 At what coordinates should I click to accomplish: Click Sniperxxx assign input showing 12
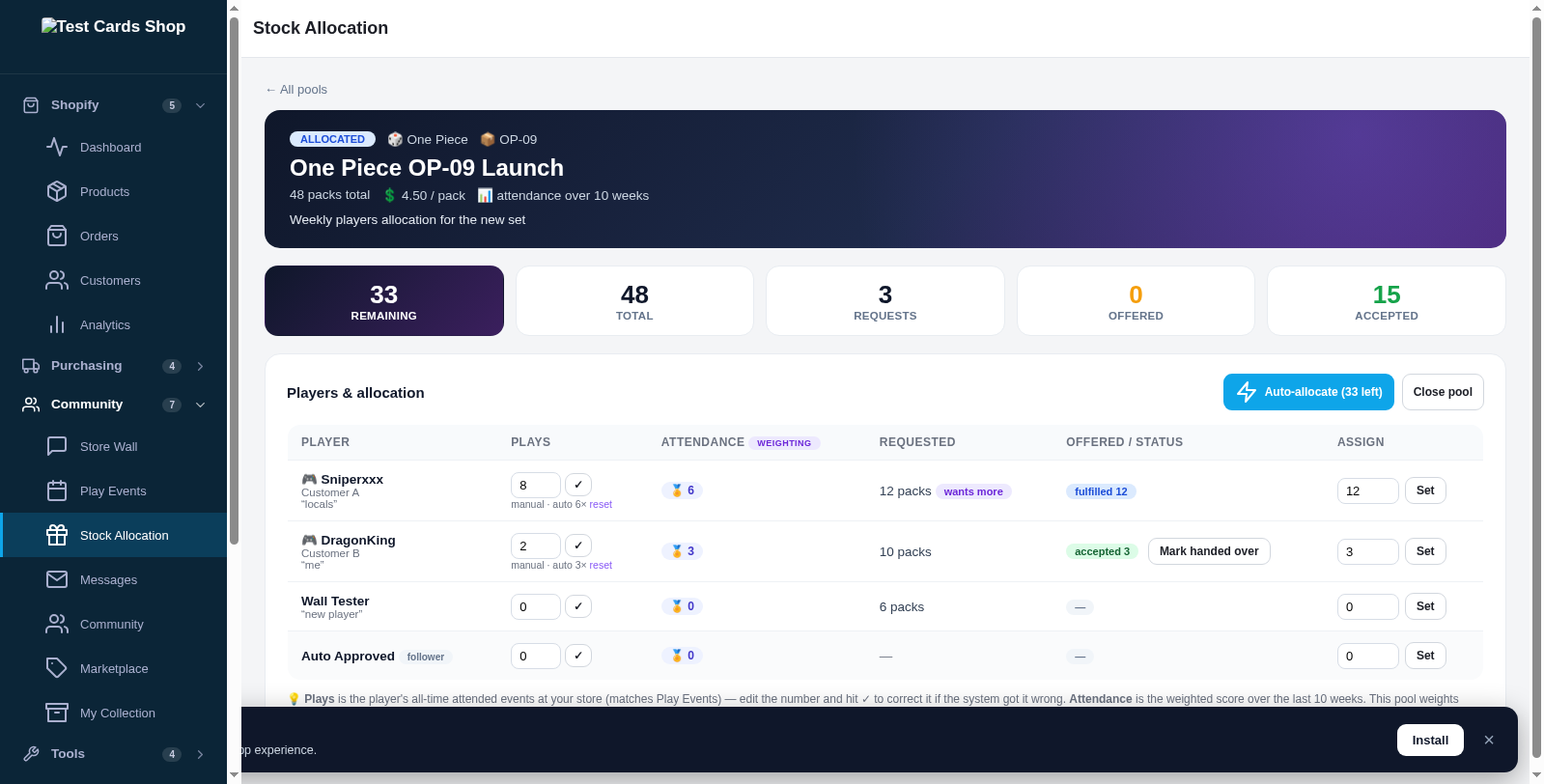1368,490
